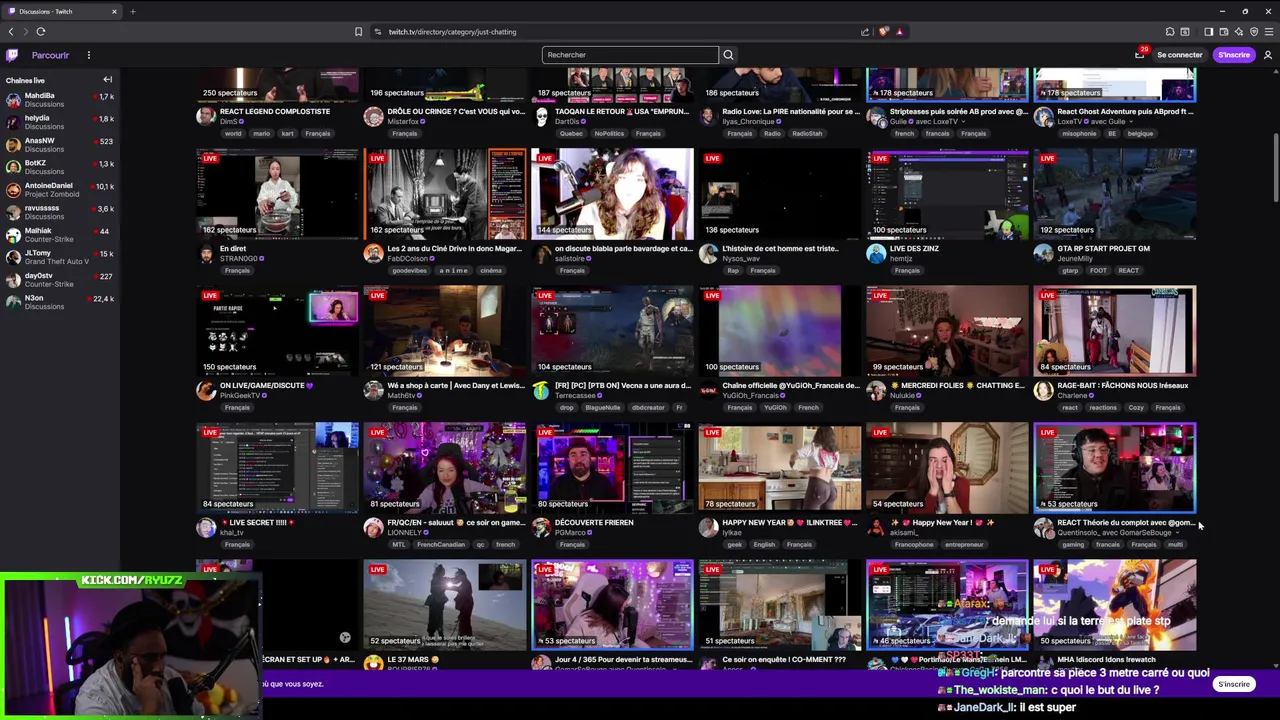Open AnasNW channel in sidebar
The height and width of the screenshot is (720, 1280).
click(x=60, y=145)
